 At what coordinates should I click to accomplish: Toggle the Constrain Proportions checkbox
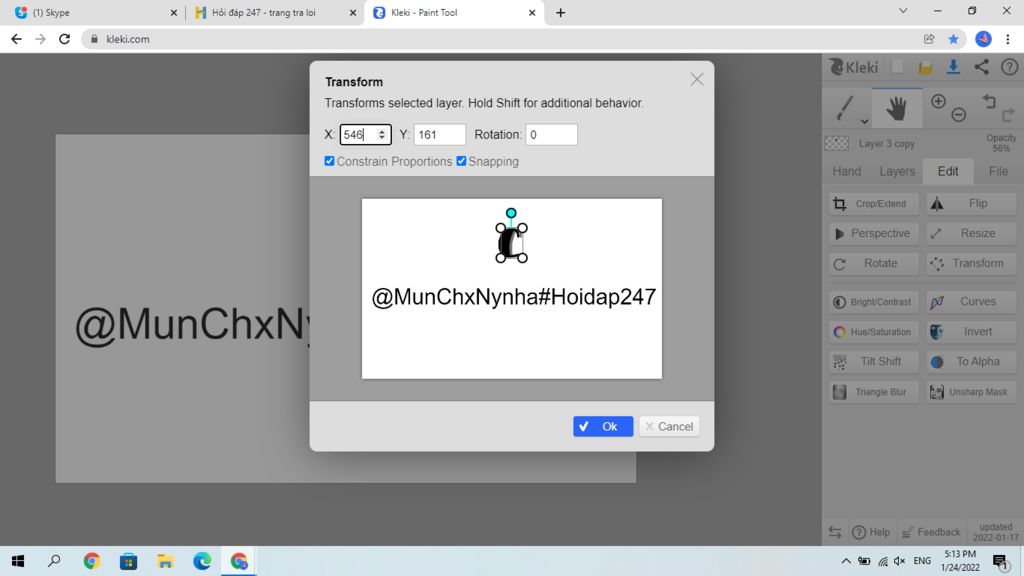click(x=329, y=161)
